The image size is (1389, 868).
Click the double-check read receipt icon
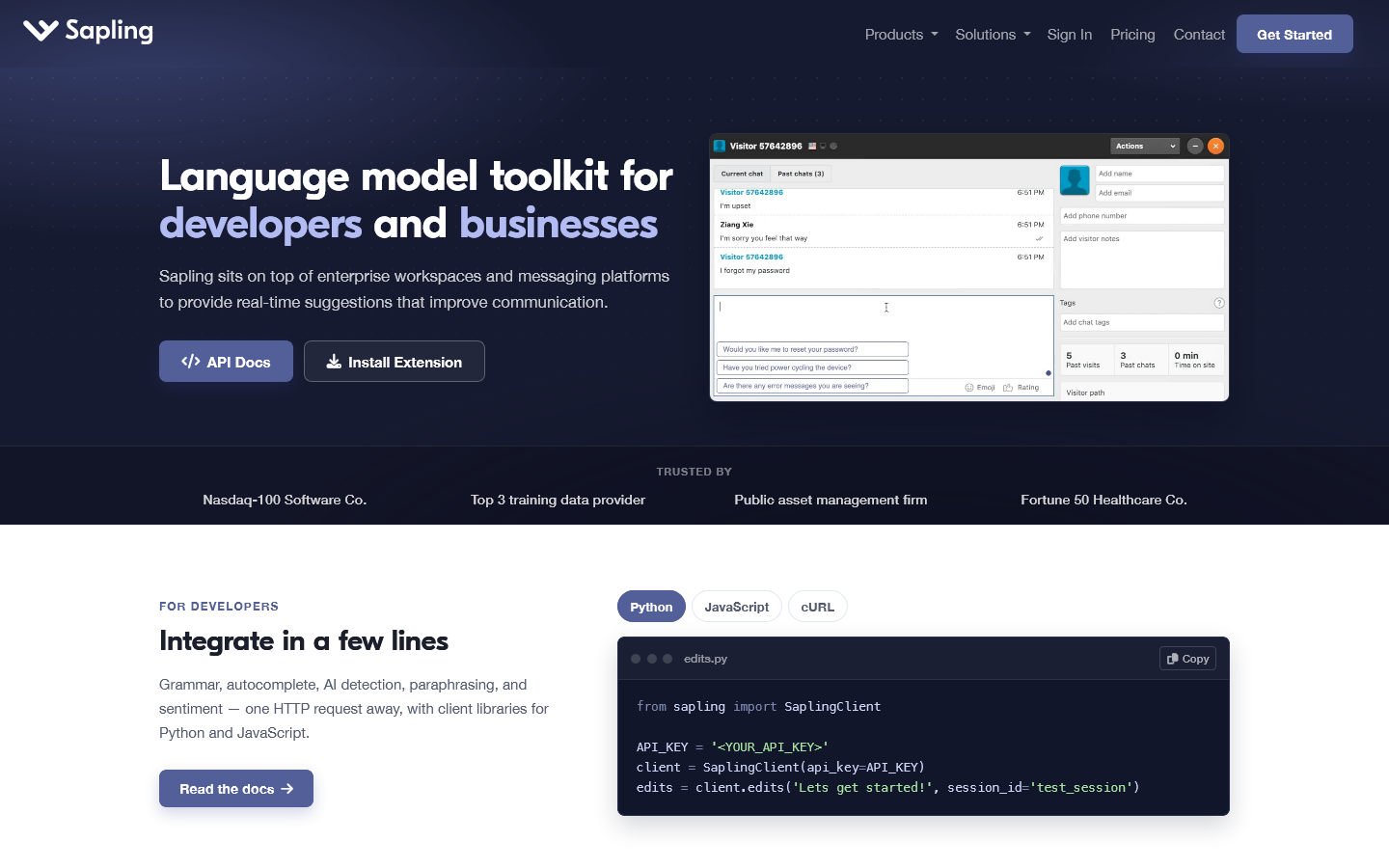pyautogui.click(x=1039, y=238)
